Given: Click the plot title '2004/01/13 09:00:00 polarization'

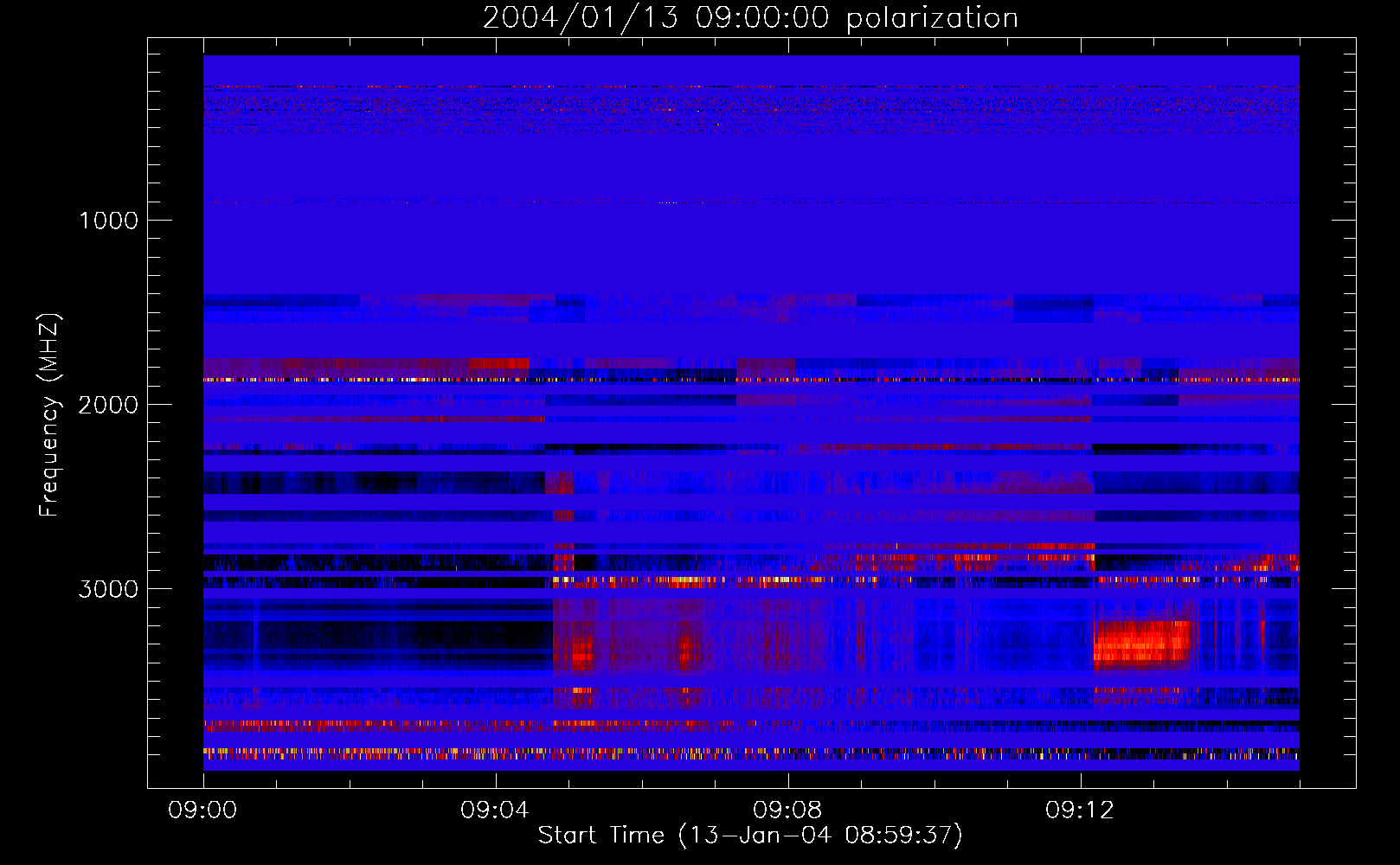Looking at the screenshot, I should point(750,17).
